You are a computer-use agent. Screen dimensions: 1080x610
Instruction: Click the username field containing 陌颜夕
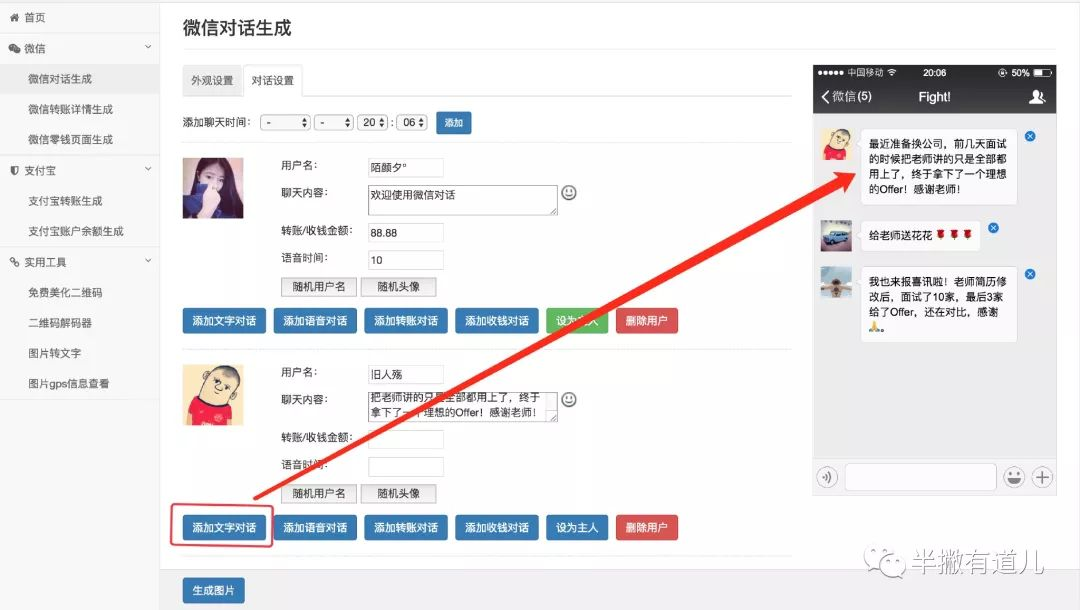405,167
